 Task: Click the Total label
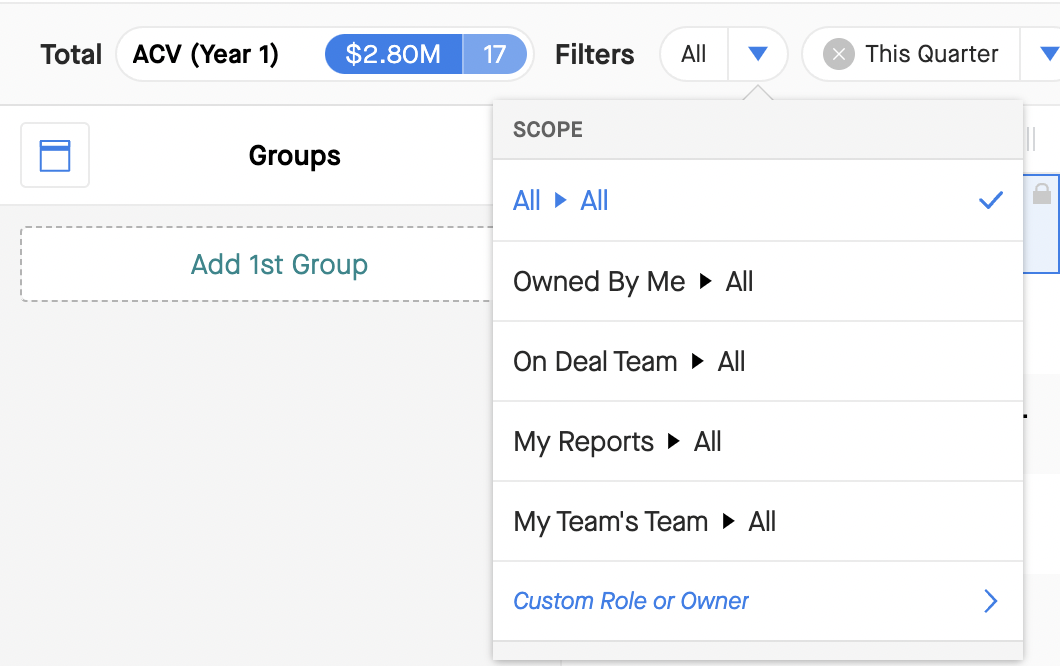click(x=71, y=55)
